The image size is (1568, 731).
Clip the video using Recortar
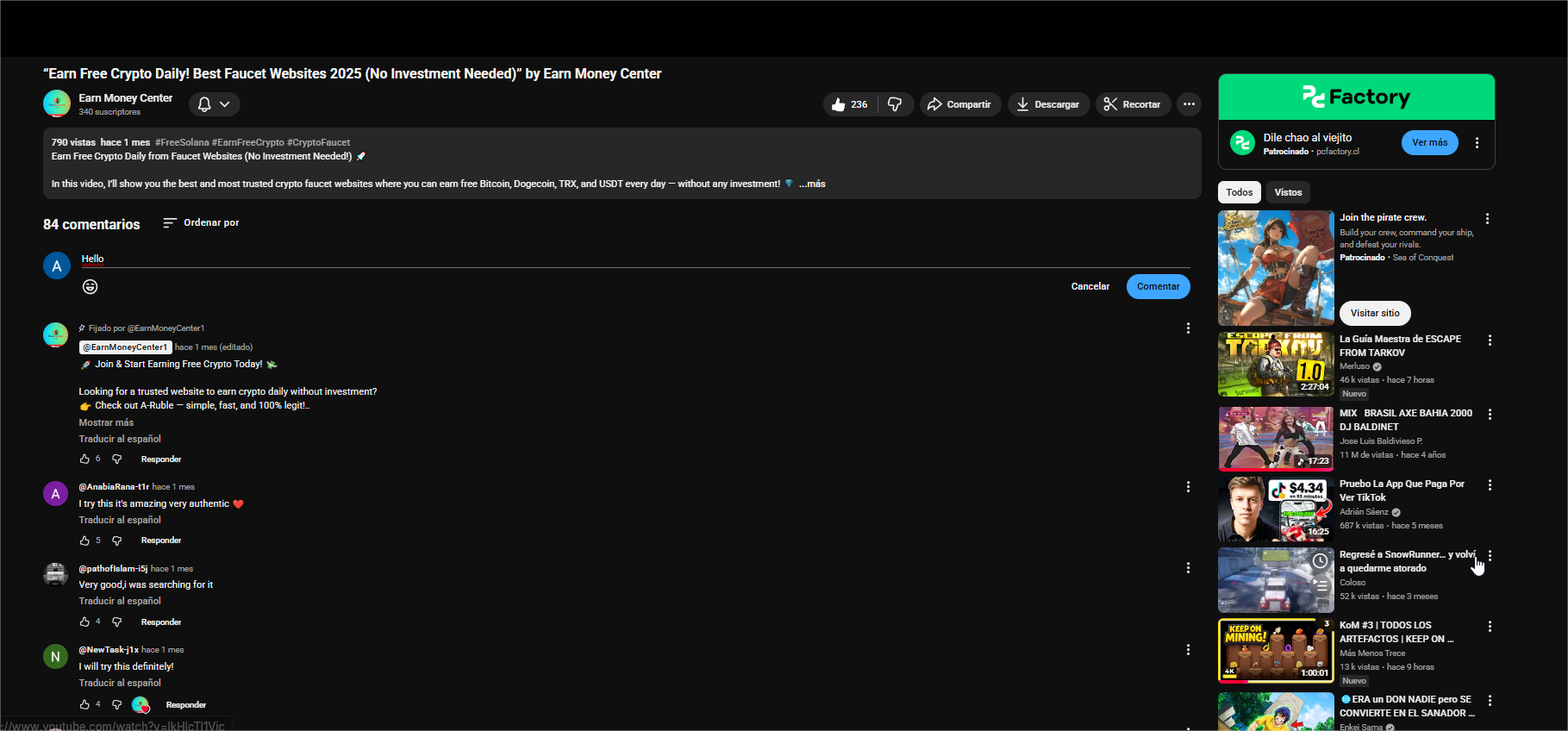(x=1133, y=104)
